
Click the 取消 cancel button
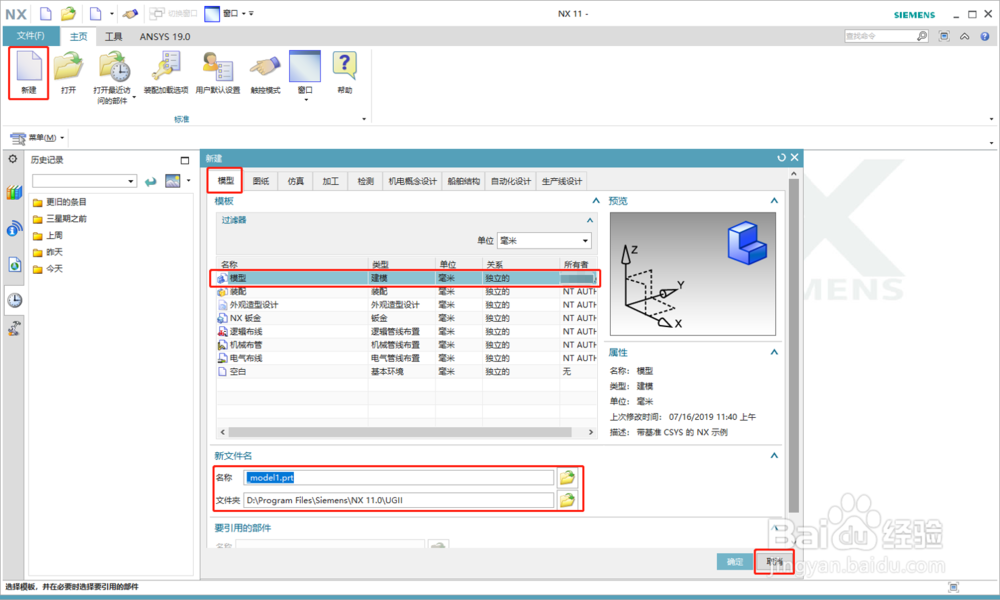(x=774, y=562)
